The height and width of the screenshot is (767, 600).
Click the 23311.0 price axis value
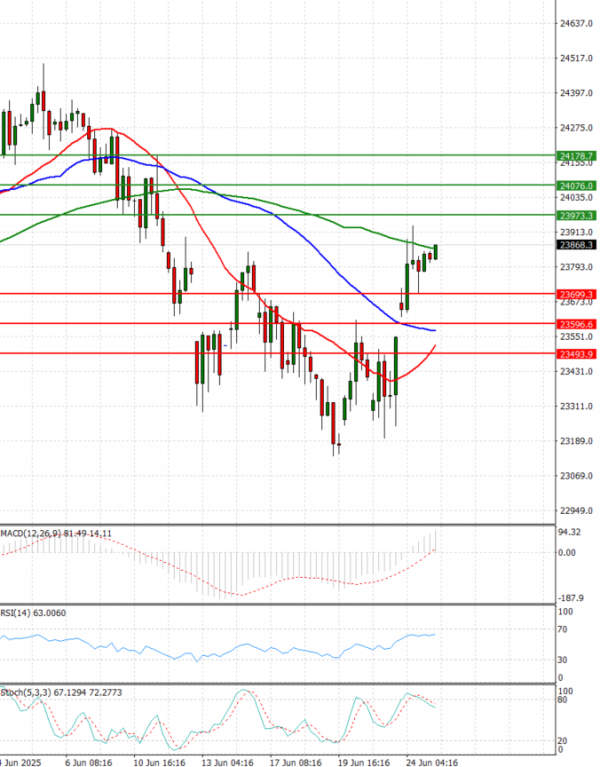point(576,406)
